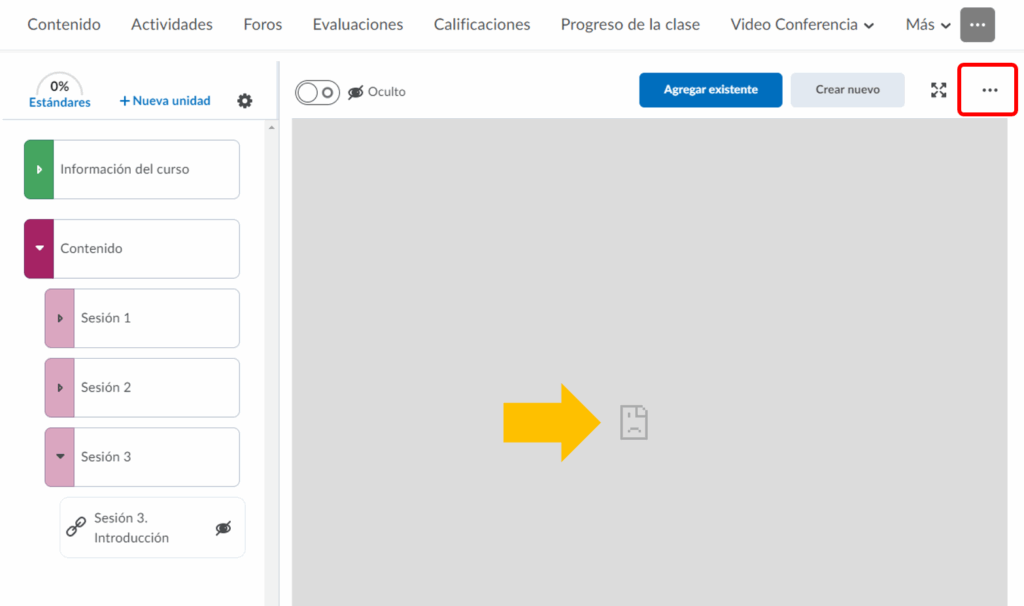This screenshot has height=606, width=1024.
Task: Open the Video Conferencia dropdown menu
Action: tap(803, 24)
